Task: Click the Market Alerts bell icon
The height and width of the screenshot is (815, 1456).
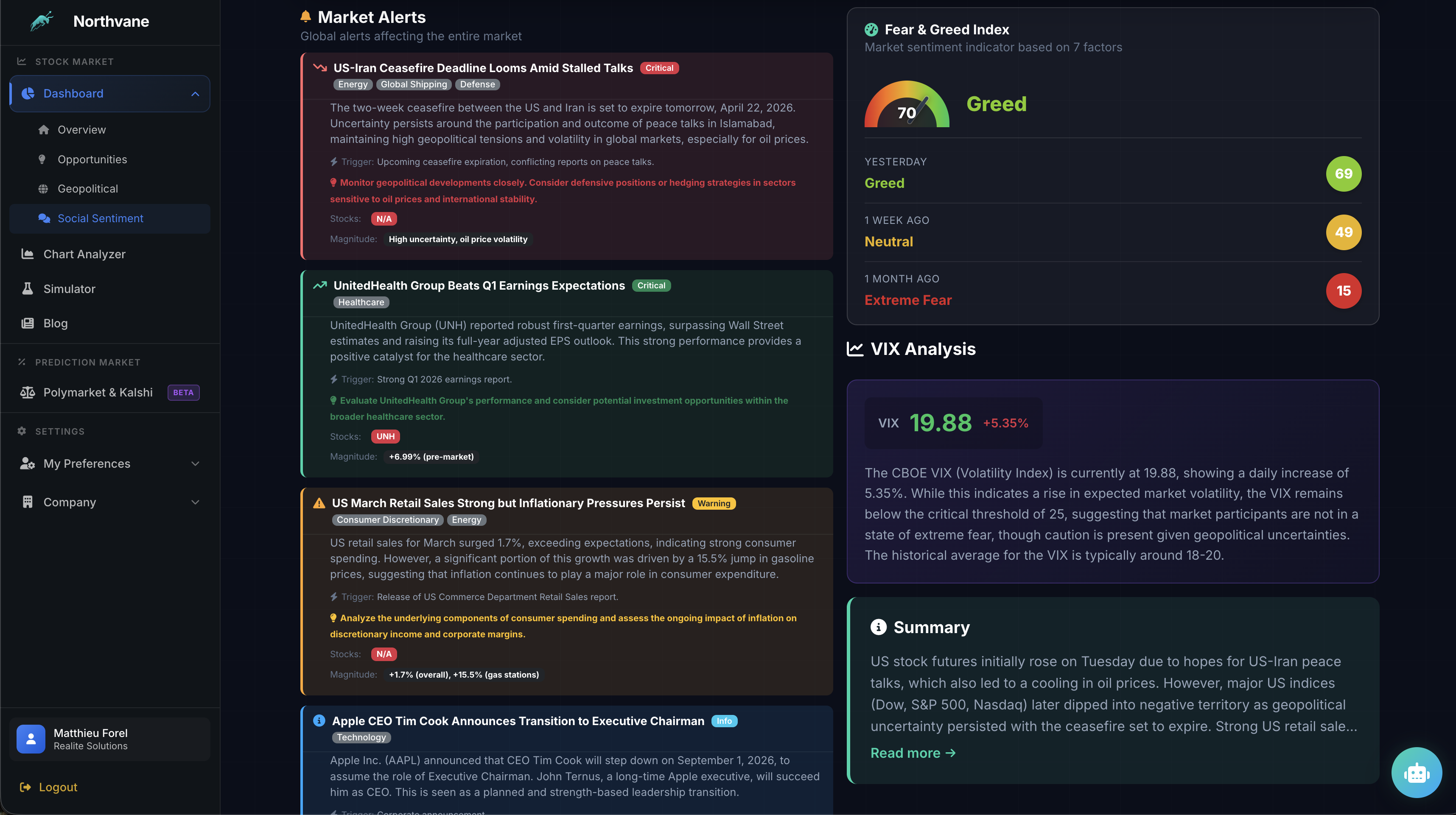Action: [306, 17]
